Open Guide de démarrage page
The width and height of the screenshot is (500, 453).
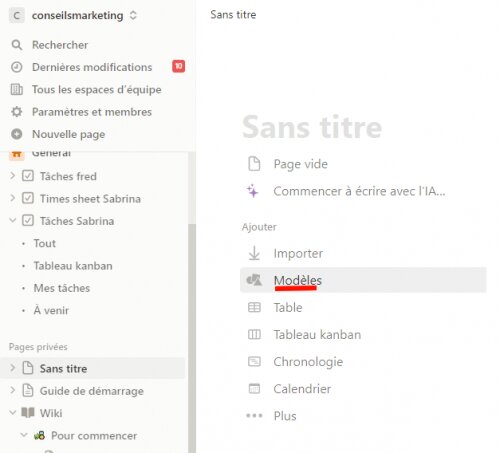pyautogui.click(x=92, y=391)
